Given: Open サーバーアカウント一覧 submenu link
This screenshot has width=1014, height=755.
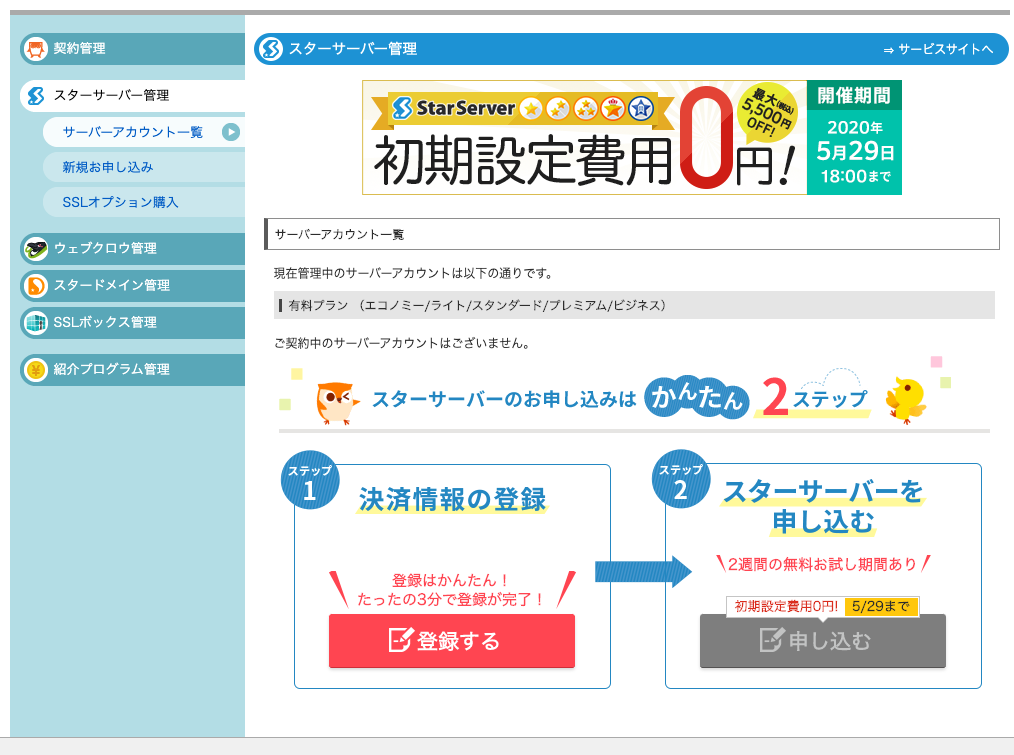Looking at the screenshot, I should click(x=133, y=132).
